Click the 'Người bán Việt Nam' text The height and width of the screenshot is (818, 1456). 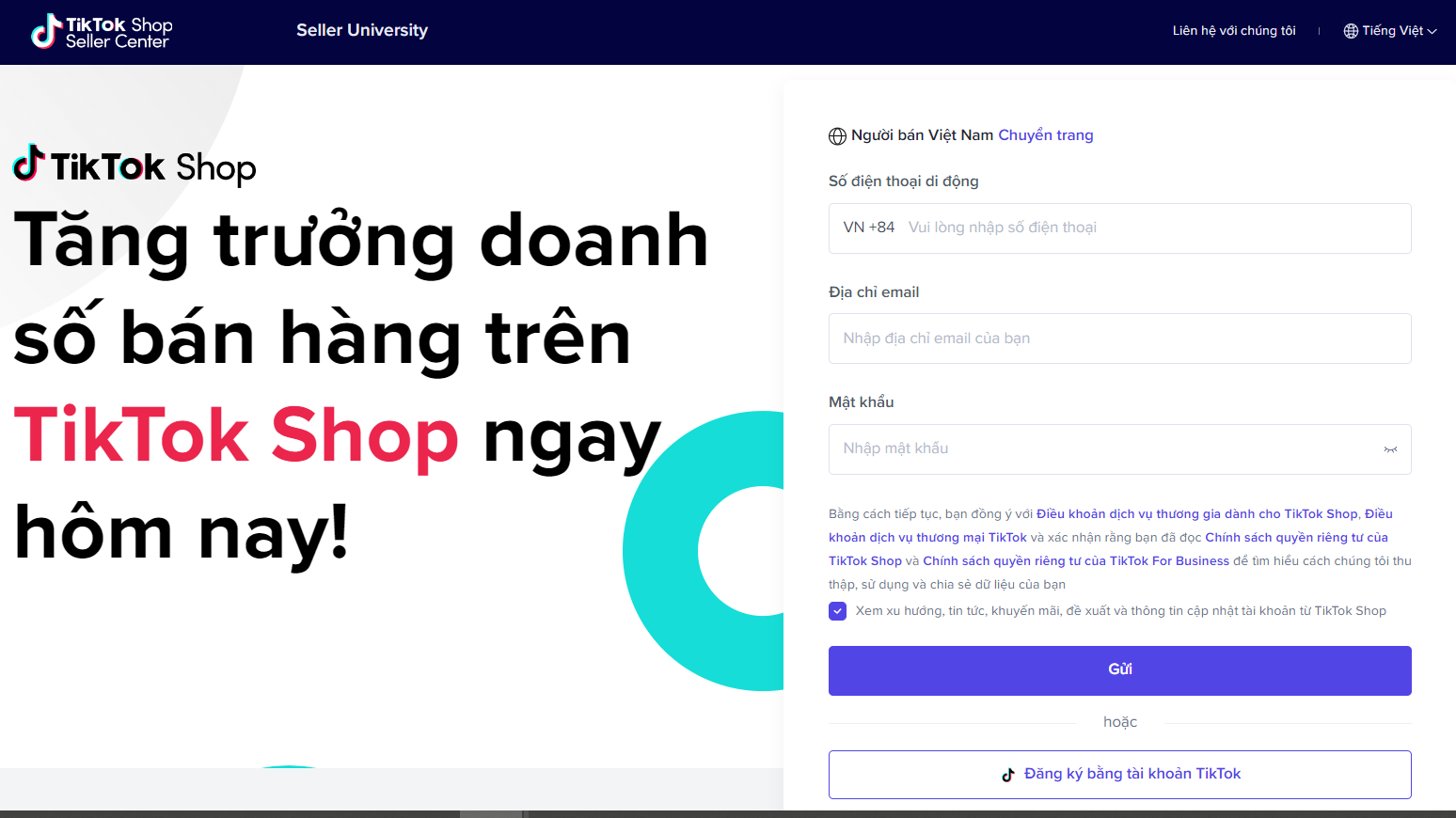pos(922,135)
